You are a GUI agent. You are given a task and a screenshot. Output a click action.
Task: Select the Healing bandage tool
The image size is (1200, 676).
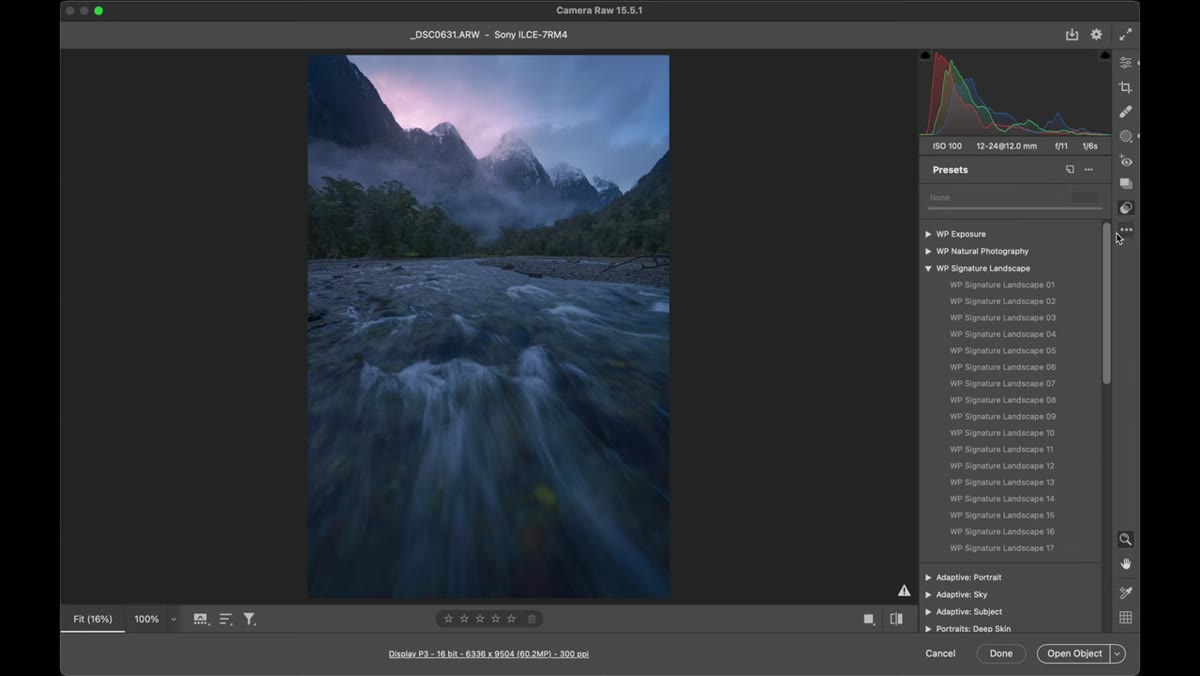click(x=1126, y=112)
